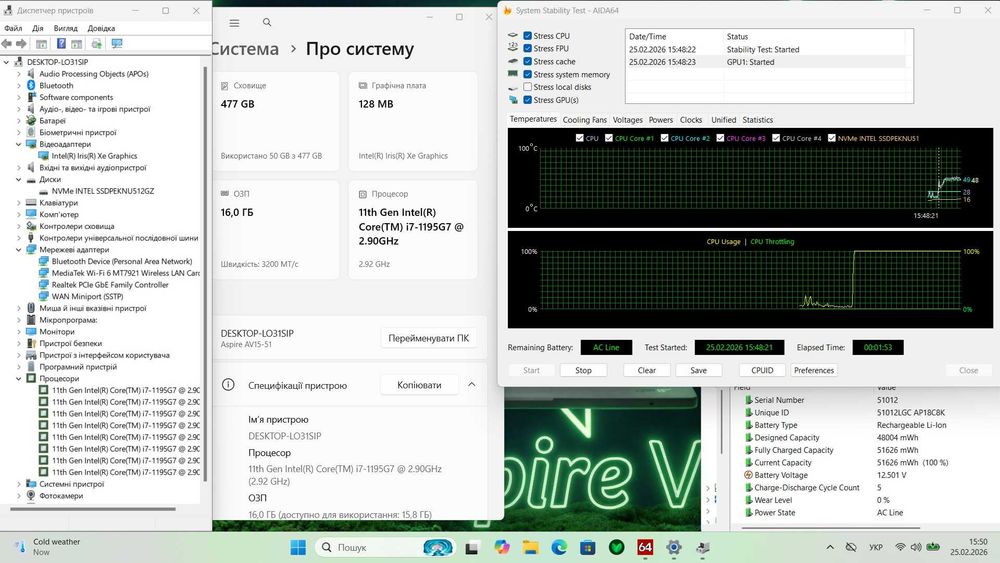Toggle NVMe INTEL SSDPEKNU51 graph checkbox

click(x=832, y=138)
